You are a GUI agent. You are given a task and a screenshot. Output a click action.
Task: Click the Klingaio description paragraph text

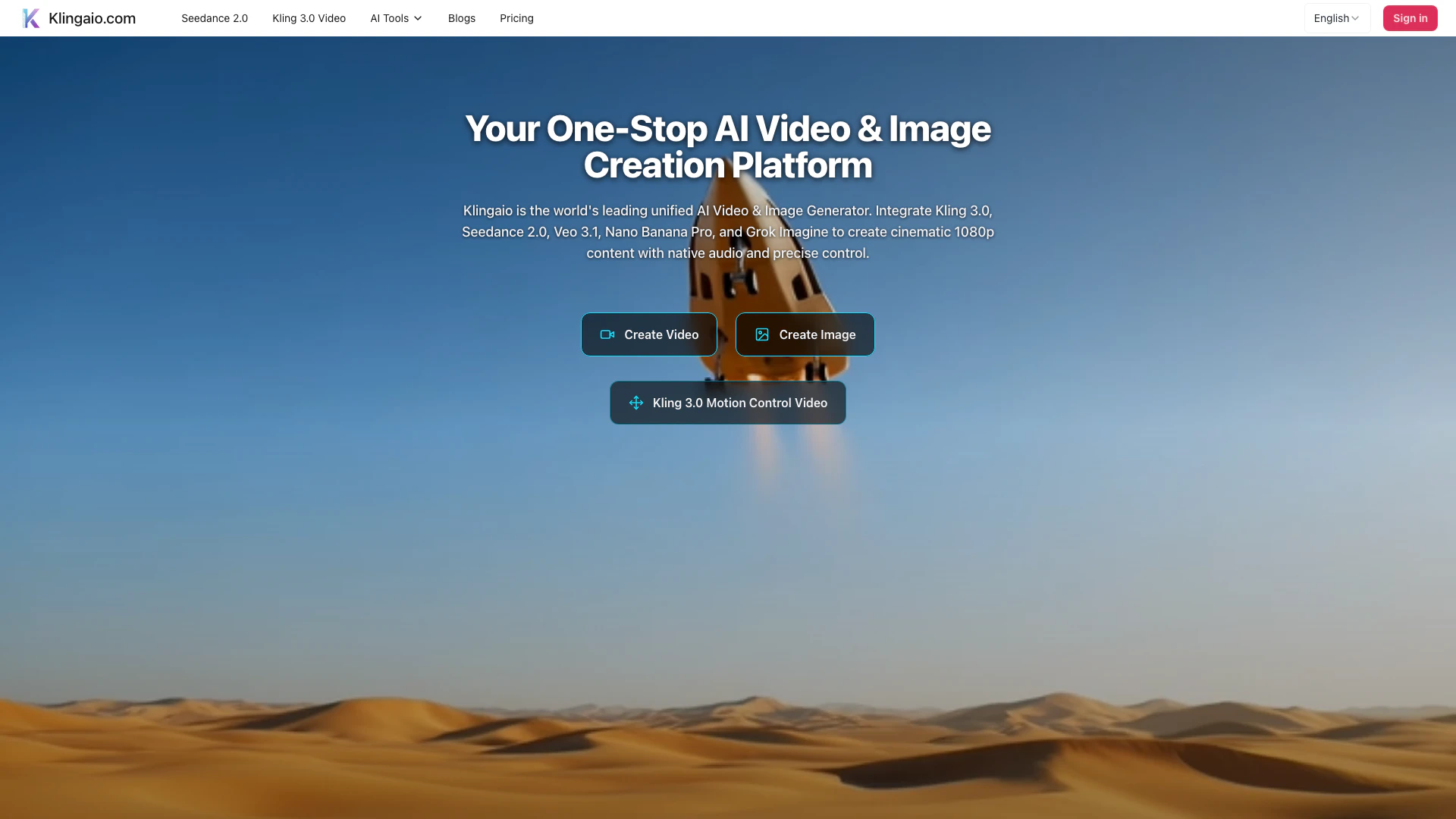pos(727,231)
